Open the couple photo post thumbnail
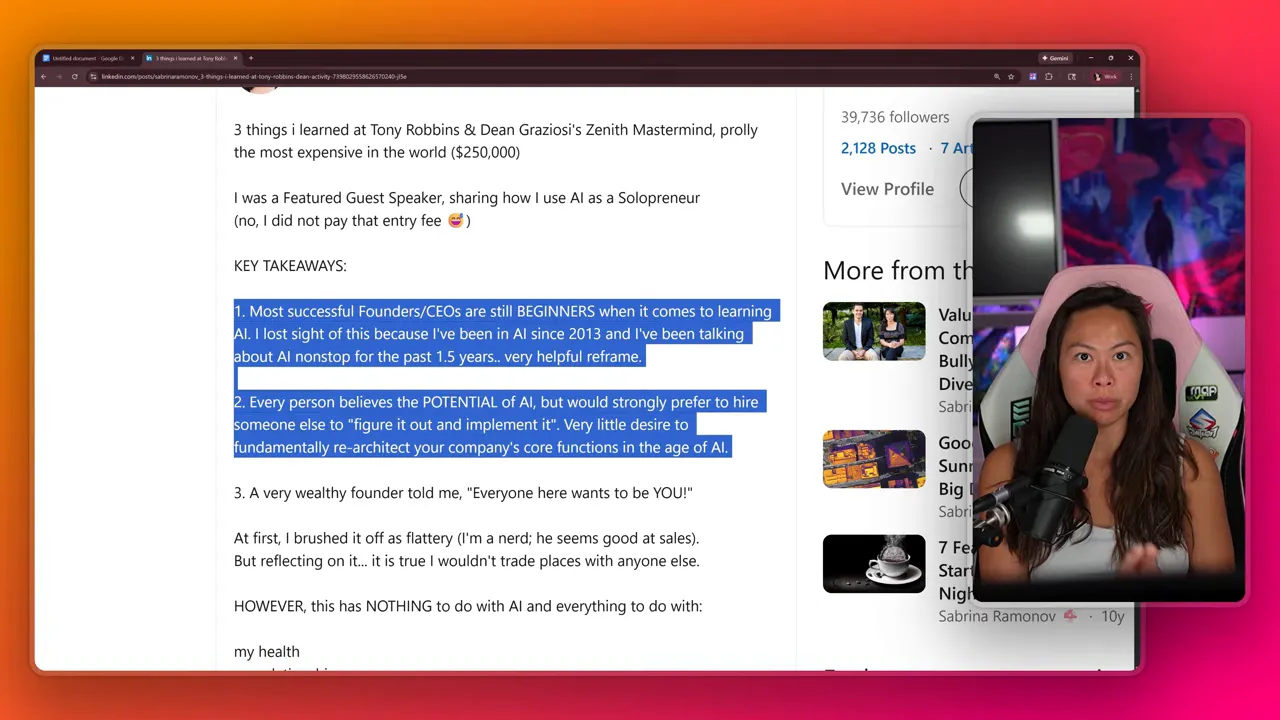Screen dimensions: 1280x720 [874, 331]
